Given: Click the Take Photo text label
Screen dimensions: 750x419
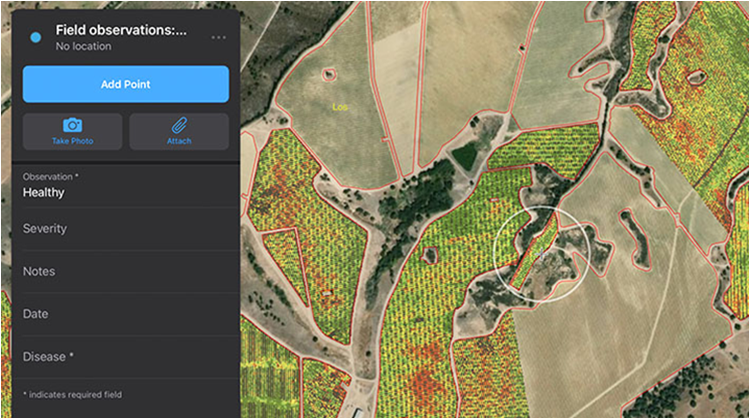Looking at the screenshot, I should click(72, 141).
